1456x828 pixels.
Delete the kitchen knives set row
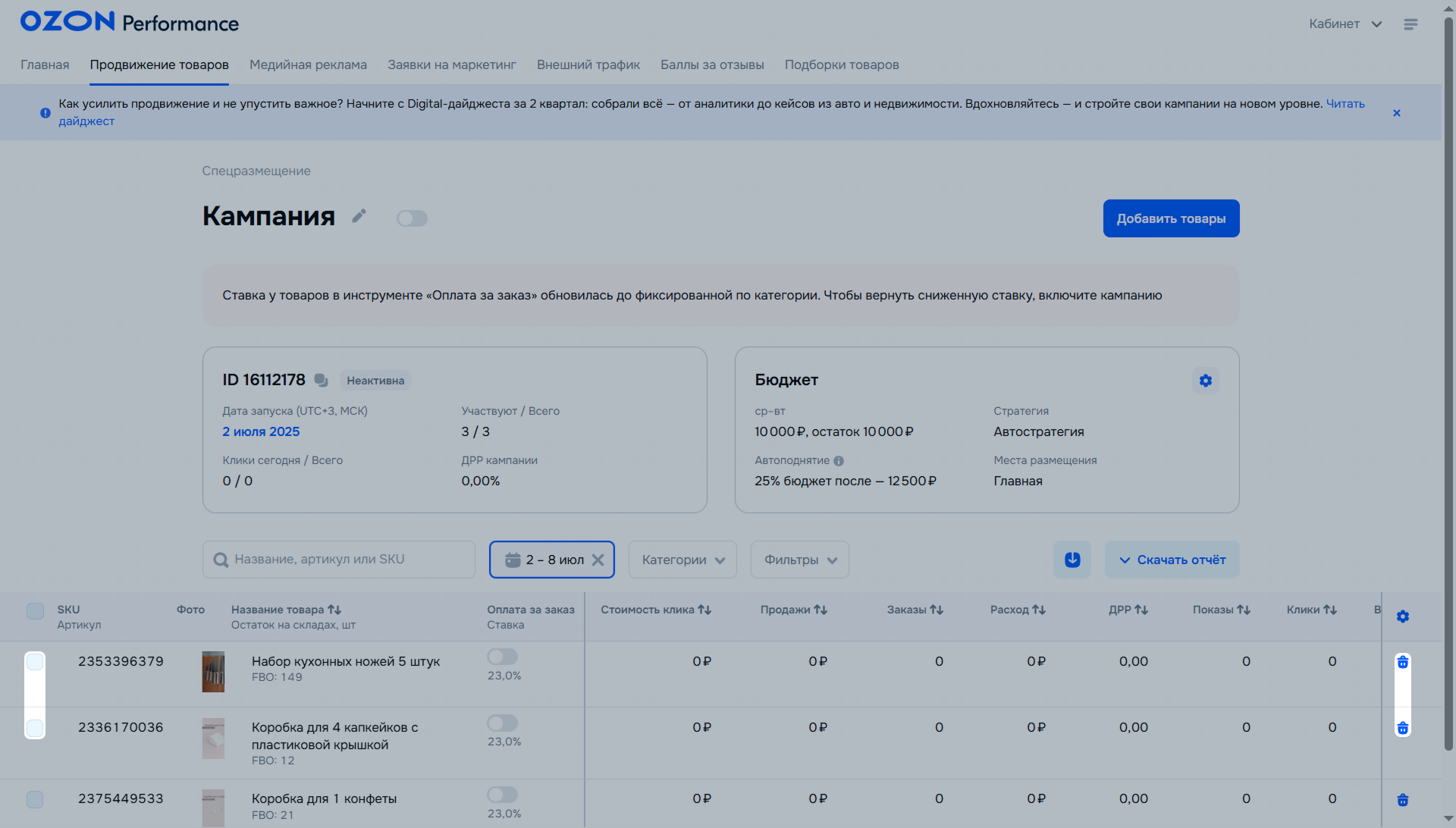pos(1402,662)
